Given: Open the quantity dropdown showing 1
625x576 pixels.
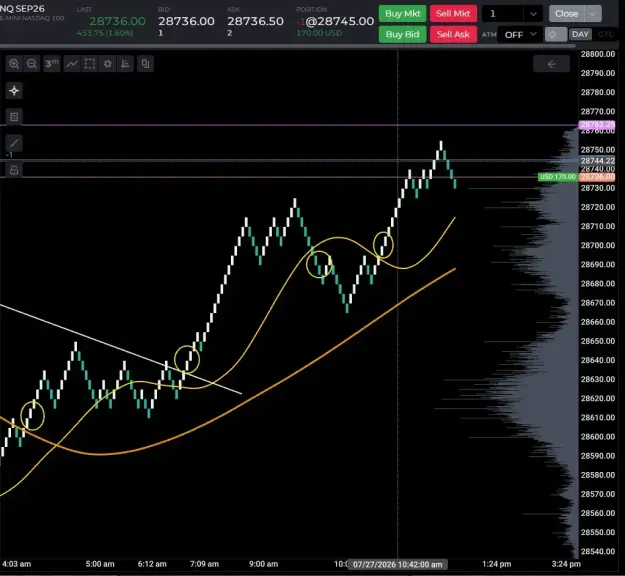Looking at the screenshot, I should 512,14.
